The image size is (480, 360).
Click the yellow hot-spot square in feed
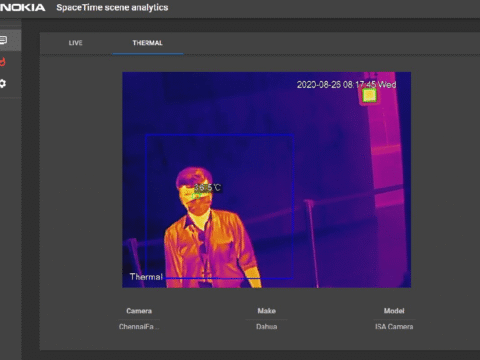pyautogui.click(x=369, y=95)
